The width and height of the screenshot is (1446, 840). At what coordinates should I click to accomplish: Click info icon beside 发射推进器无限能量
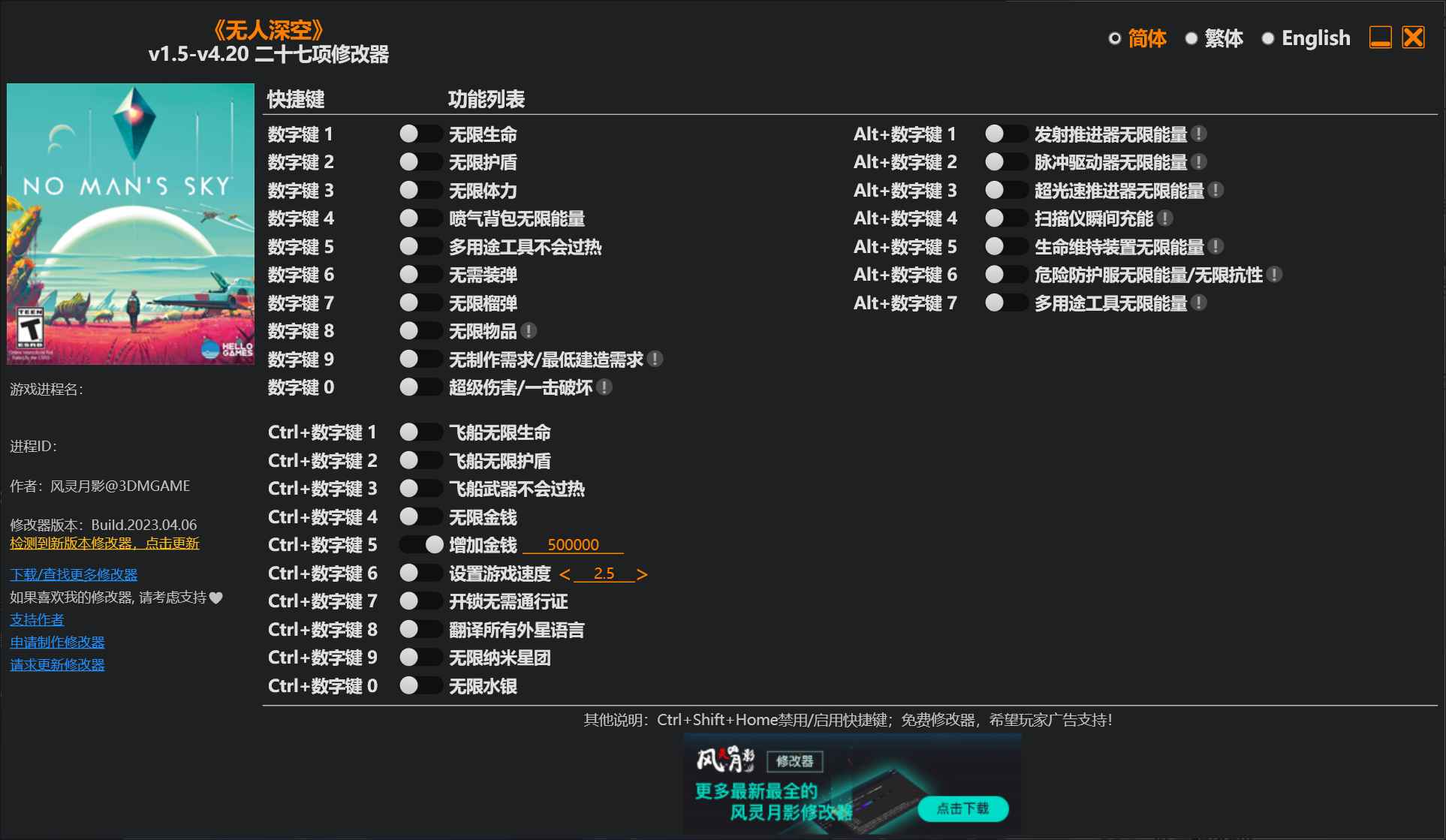coord(1200,134)
